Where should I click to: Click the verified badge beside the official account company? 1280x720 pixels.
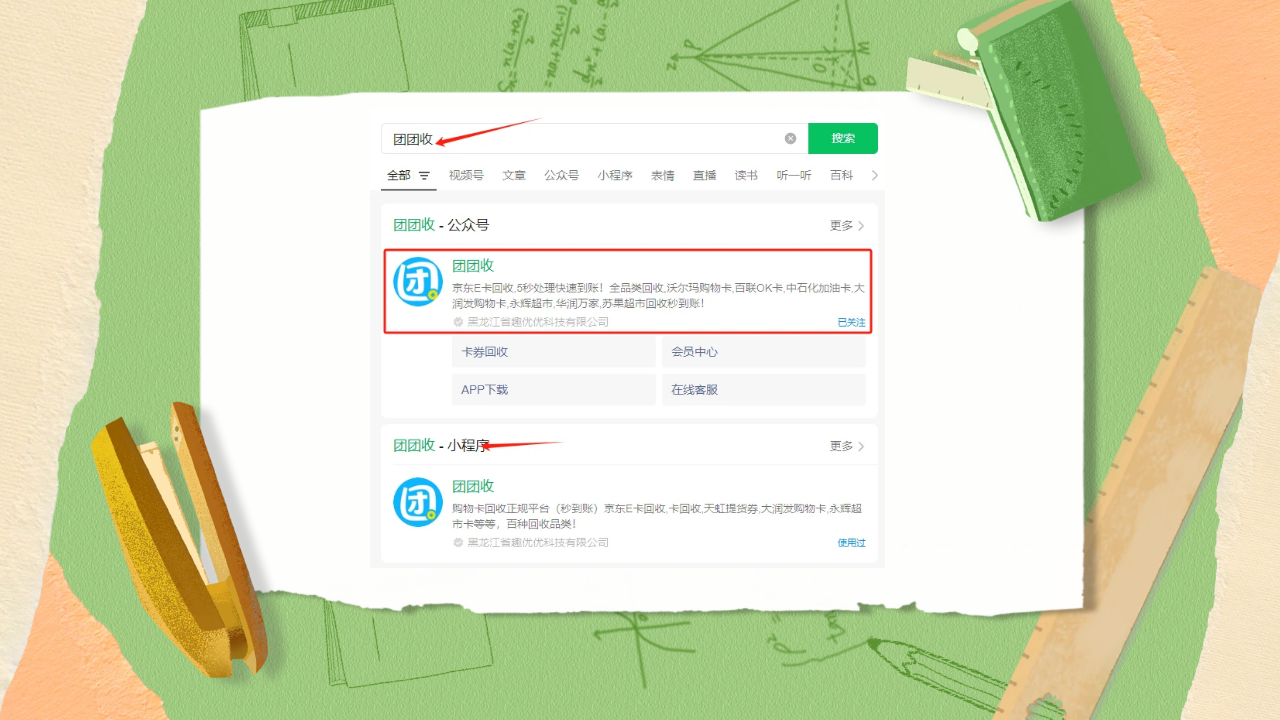pos(458,322)
